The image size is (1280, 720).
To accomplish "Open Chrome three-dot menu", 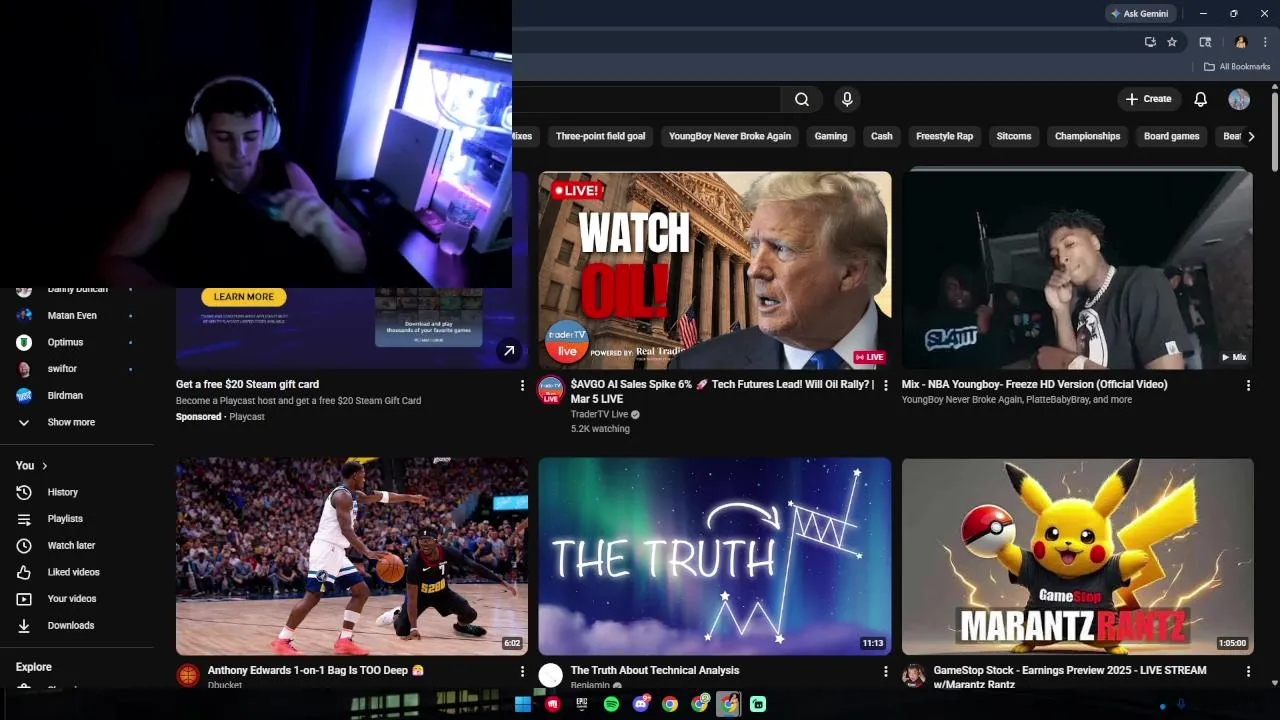I will tap(1265, 42).
